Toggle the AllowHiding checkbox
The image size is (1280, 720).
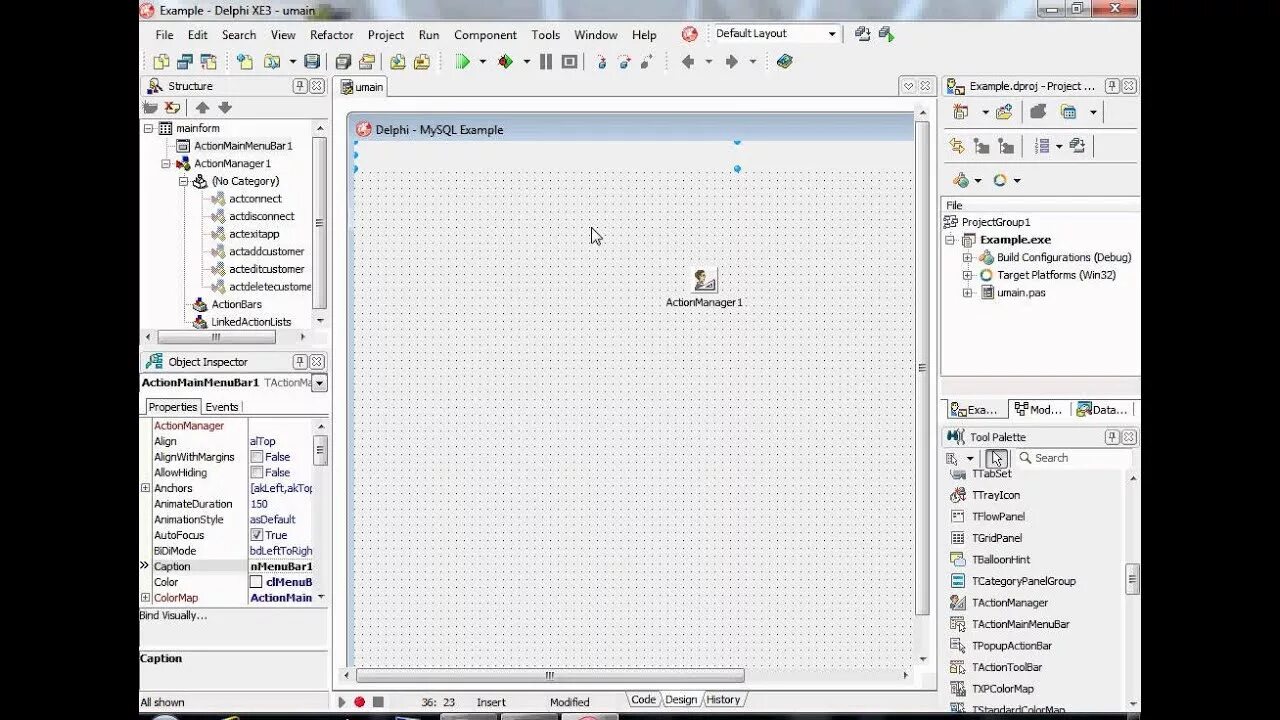click(257, 472)
